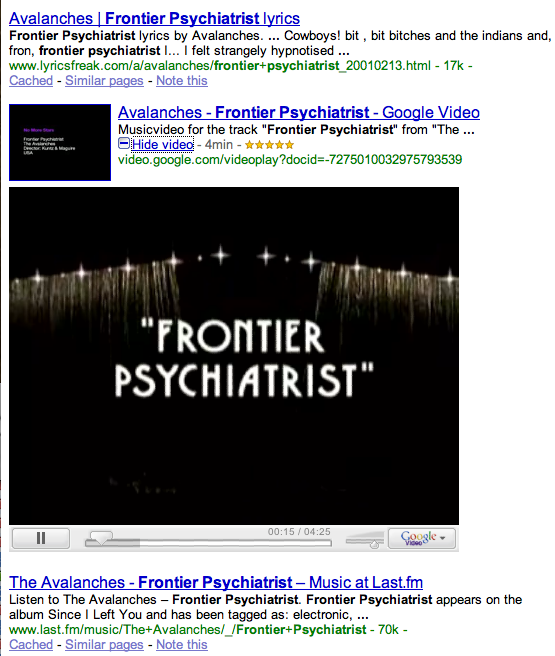Click the Google Video logo in player
Screen dimensions: 555x656
click(418, 538)
